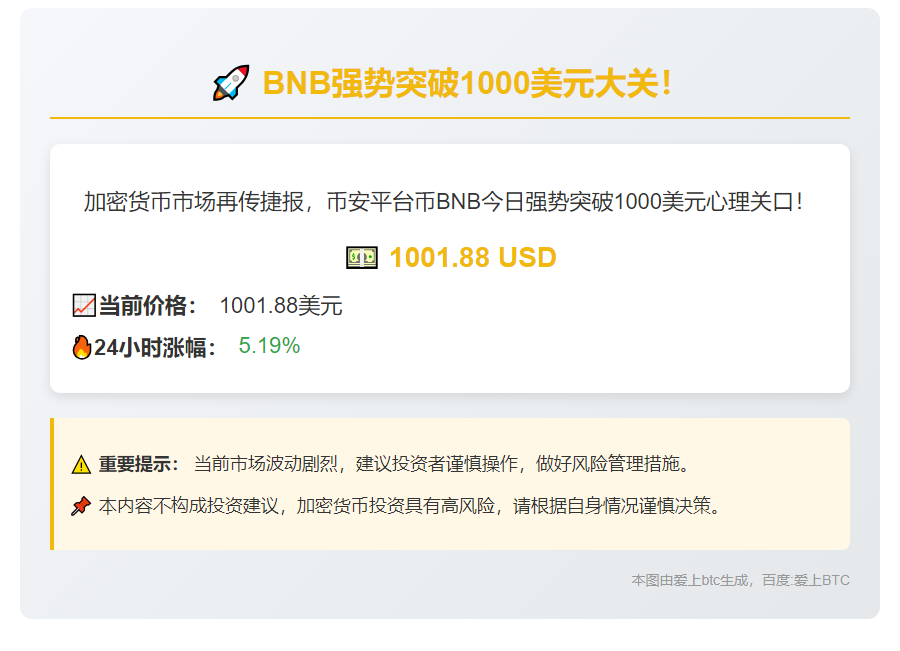This screenshot has width=900, height=651.
Task: Click the 本内容不构成投资建议 disclaimer text
Action: (409, 506)
